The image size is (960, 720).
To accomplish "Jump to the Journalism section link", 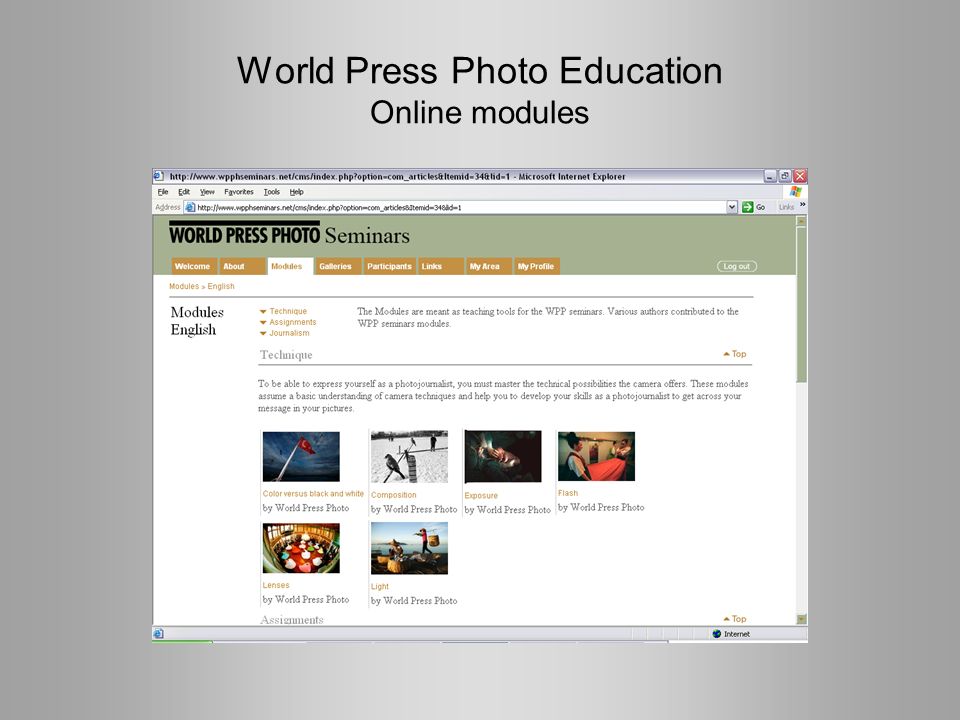I will tap(289, 333).
